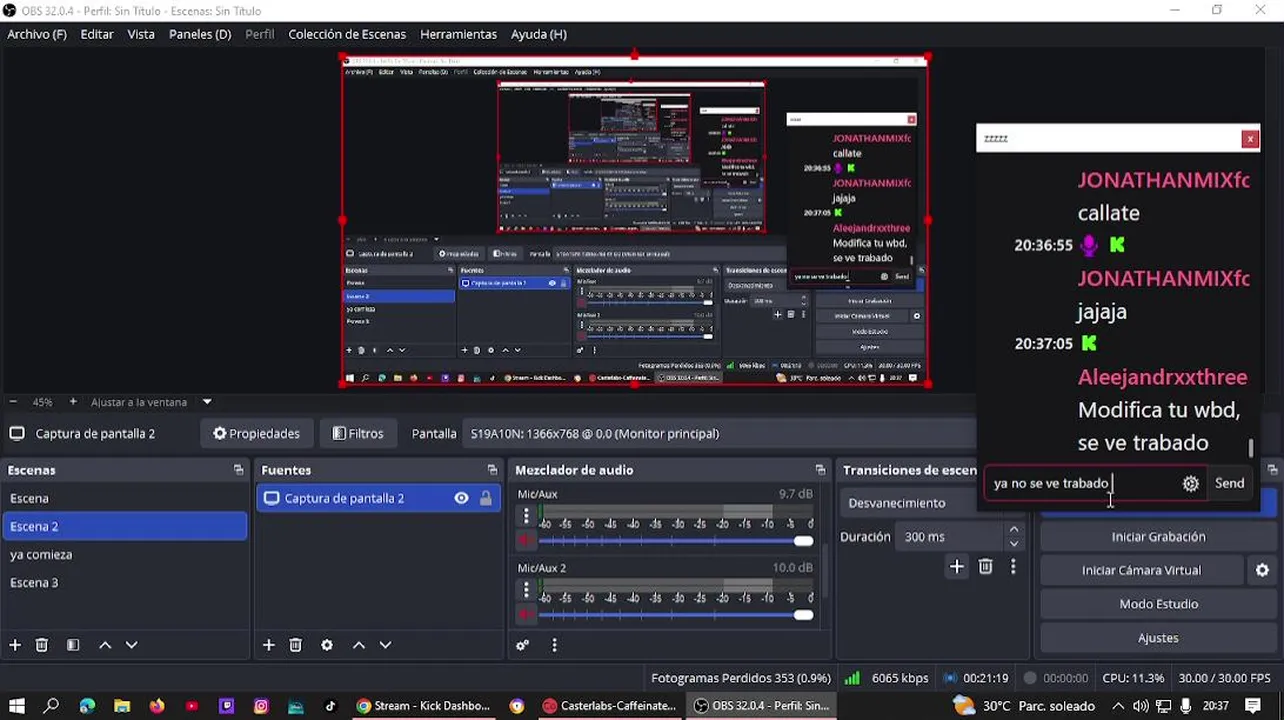
Task: Move the scene down with the down arrow
Action: [131, 645]
